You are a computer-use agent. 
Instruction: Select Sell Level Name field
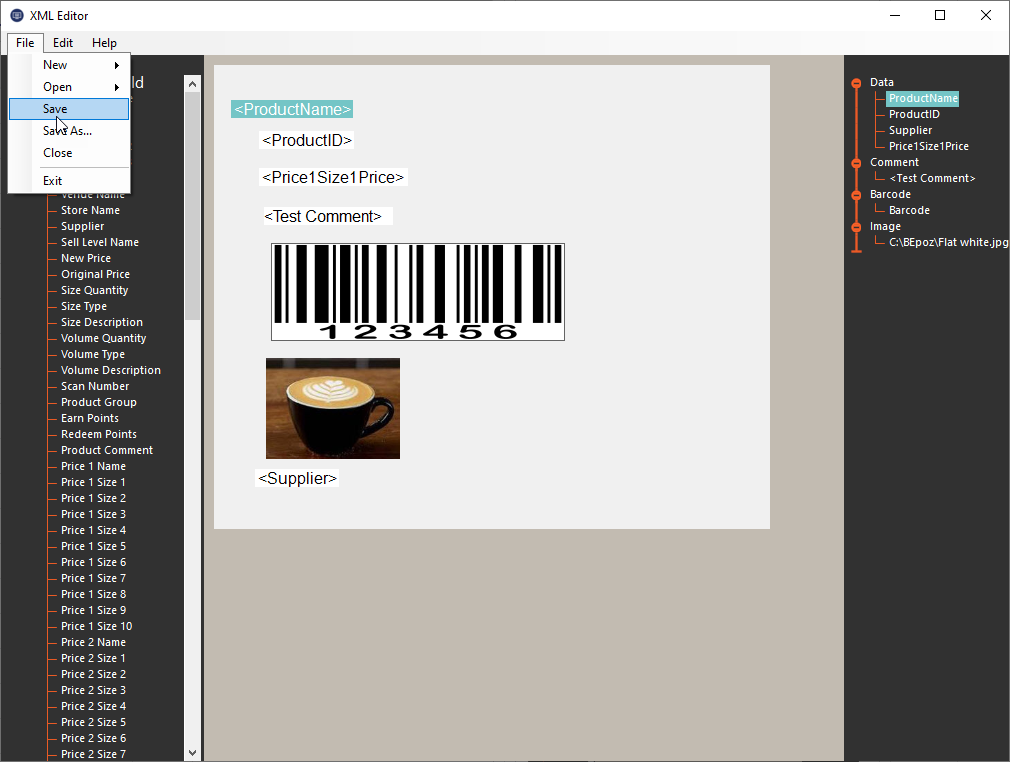(100, 242)
